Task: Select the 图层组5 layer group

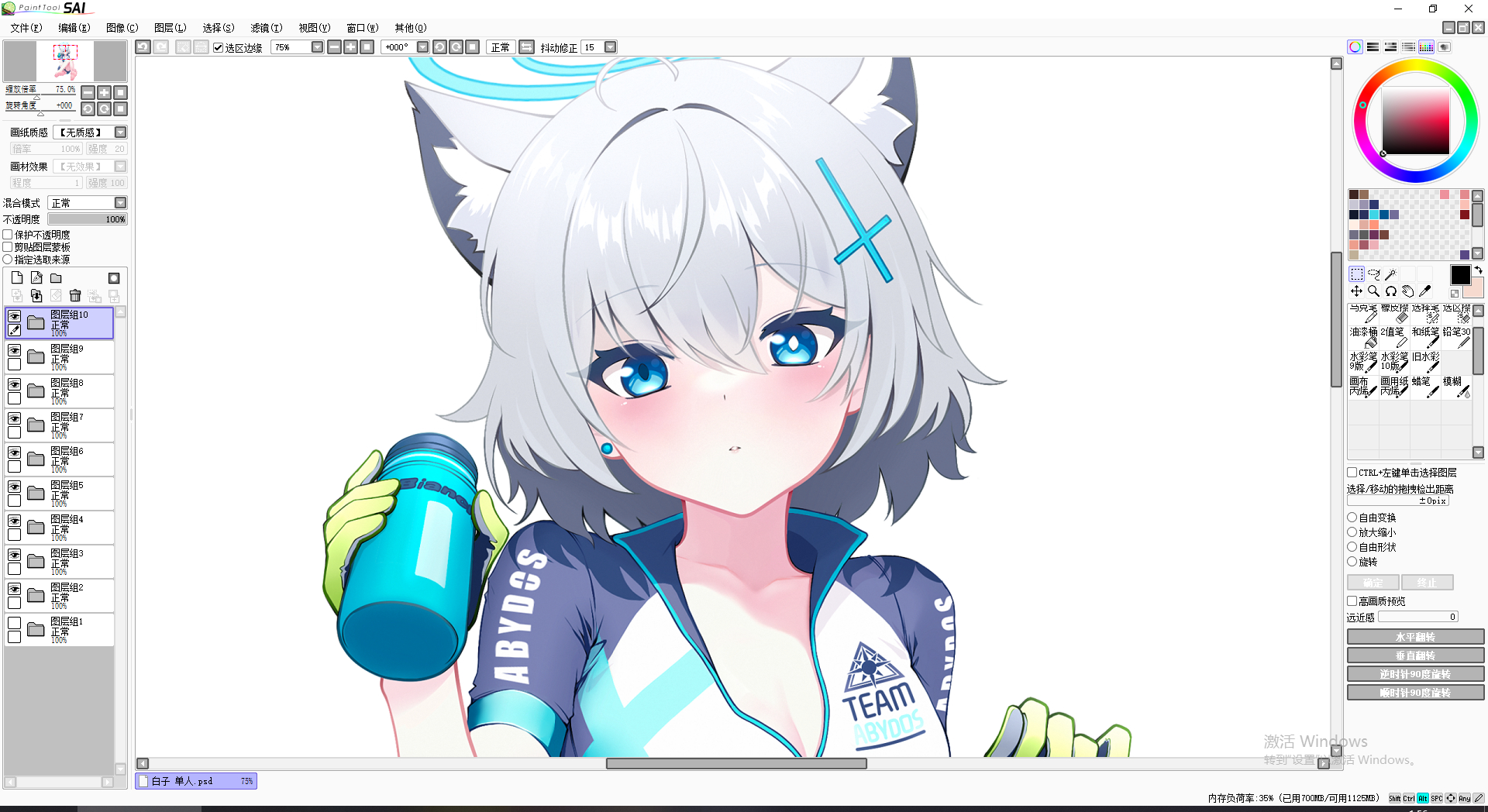Action: pos(60,494)
